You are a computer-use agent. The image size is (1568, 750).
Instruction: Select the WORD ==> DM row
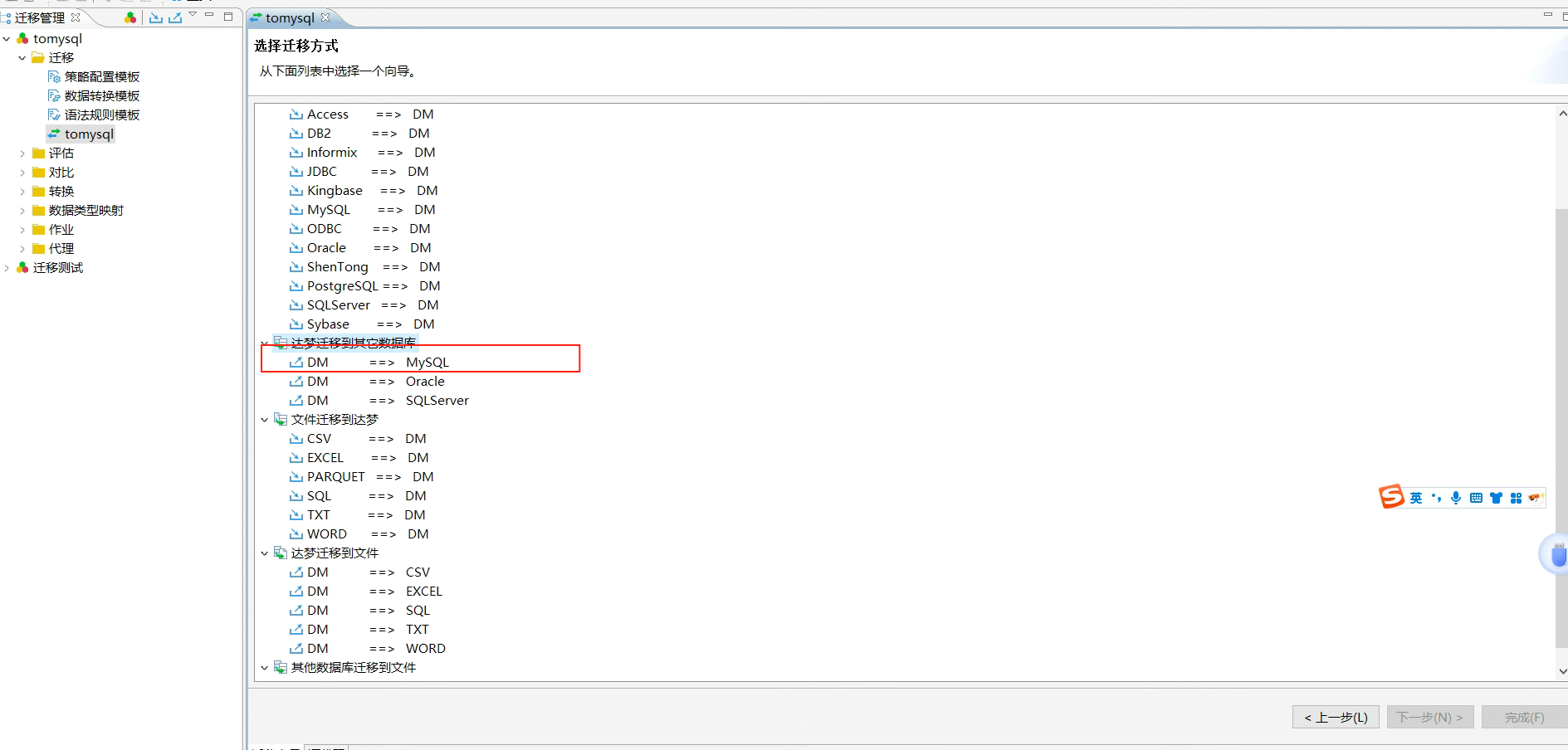point(359,534)
